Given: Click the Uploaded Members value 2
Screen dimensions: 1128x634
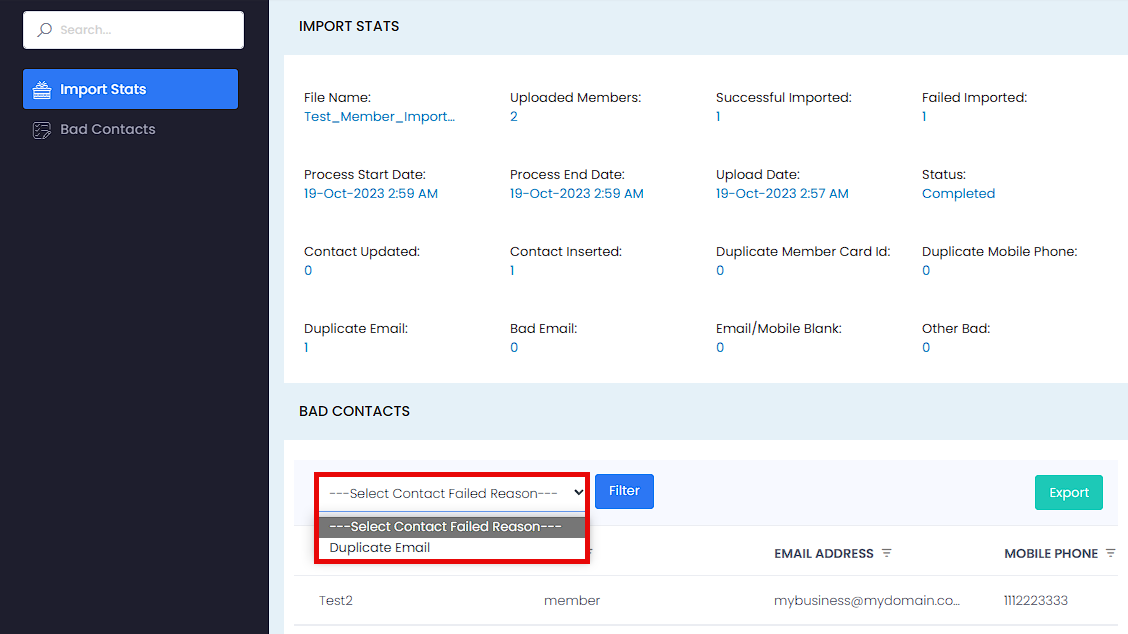Looking at the screenshot, I should (514, 117).
